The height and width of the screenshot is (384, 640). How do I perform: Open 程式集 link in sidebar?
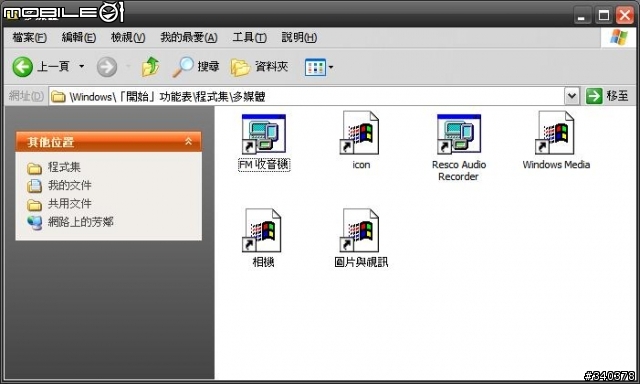tap(64, 167)
